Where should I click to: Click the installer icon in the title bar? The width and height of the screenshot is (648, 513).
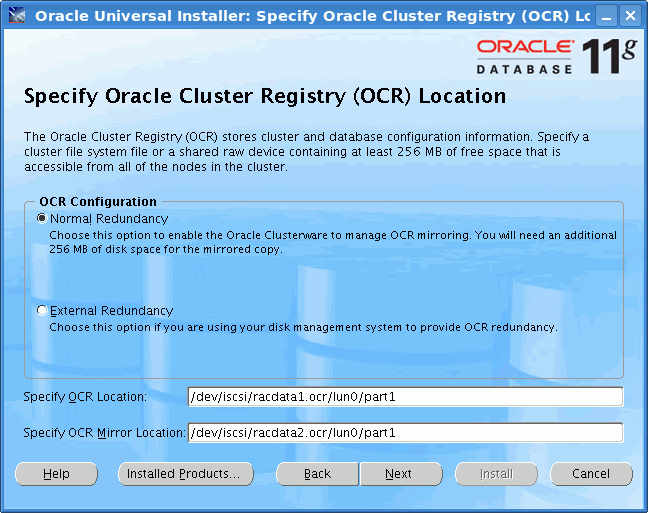tap(17, 16)
